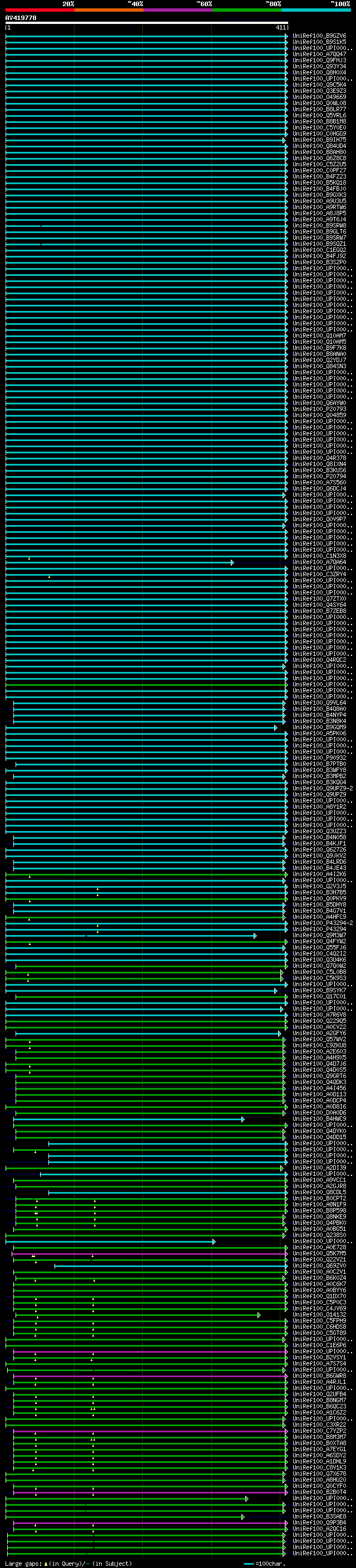Select the UniRef100_P43294-2 label
Viewport: 356px width, 1568px height.
[x=323, y=923]
